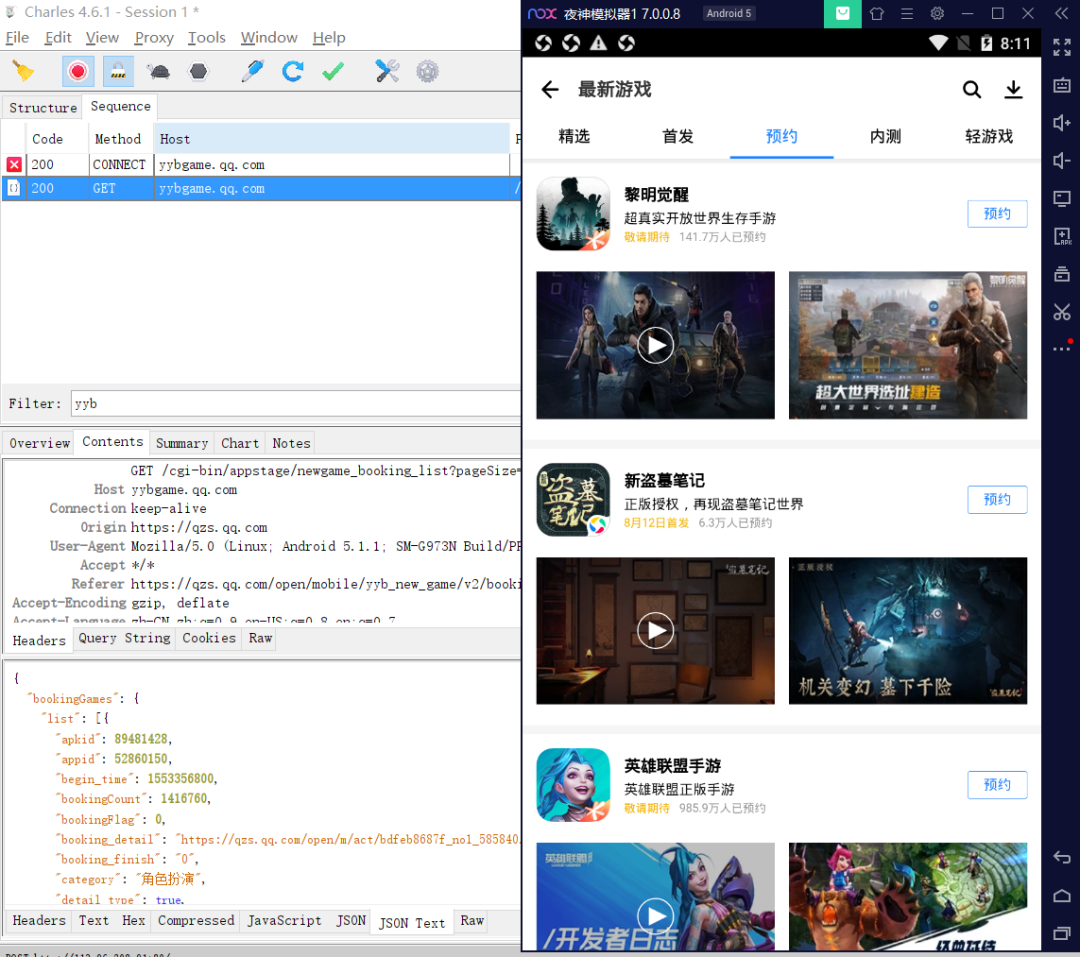Switch to the Summary tab
The width and height of the screenshot is (1080, 957).
point(182,443)
